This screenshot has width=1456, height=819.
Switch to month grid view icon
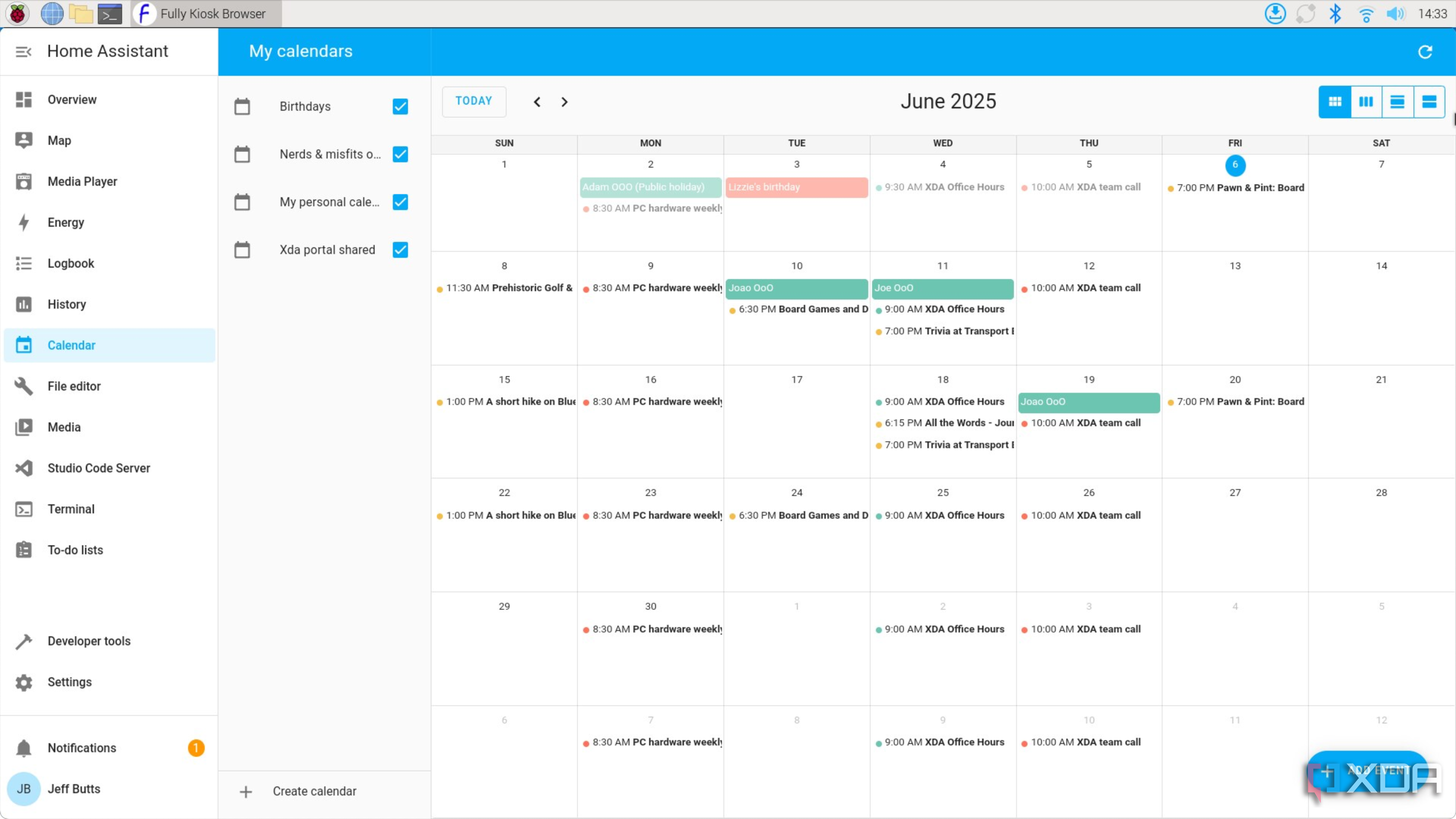1335,102
